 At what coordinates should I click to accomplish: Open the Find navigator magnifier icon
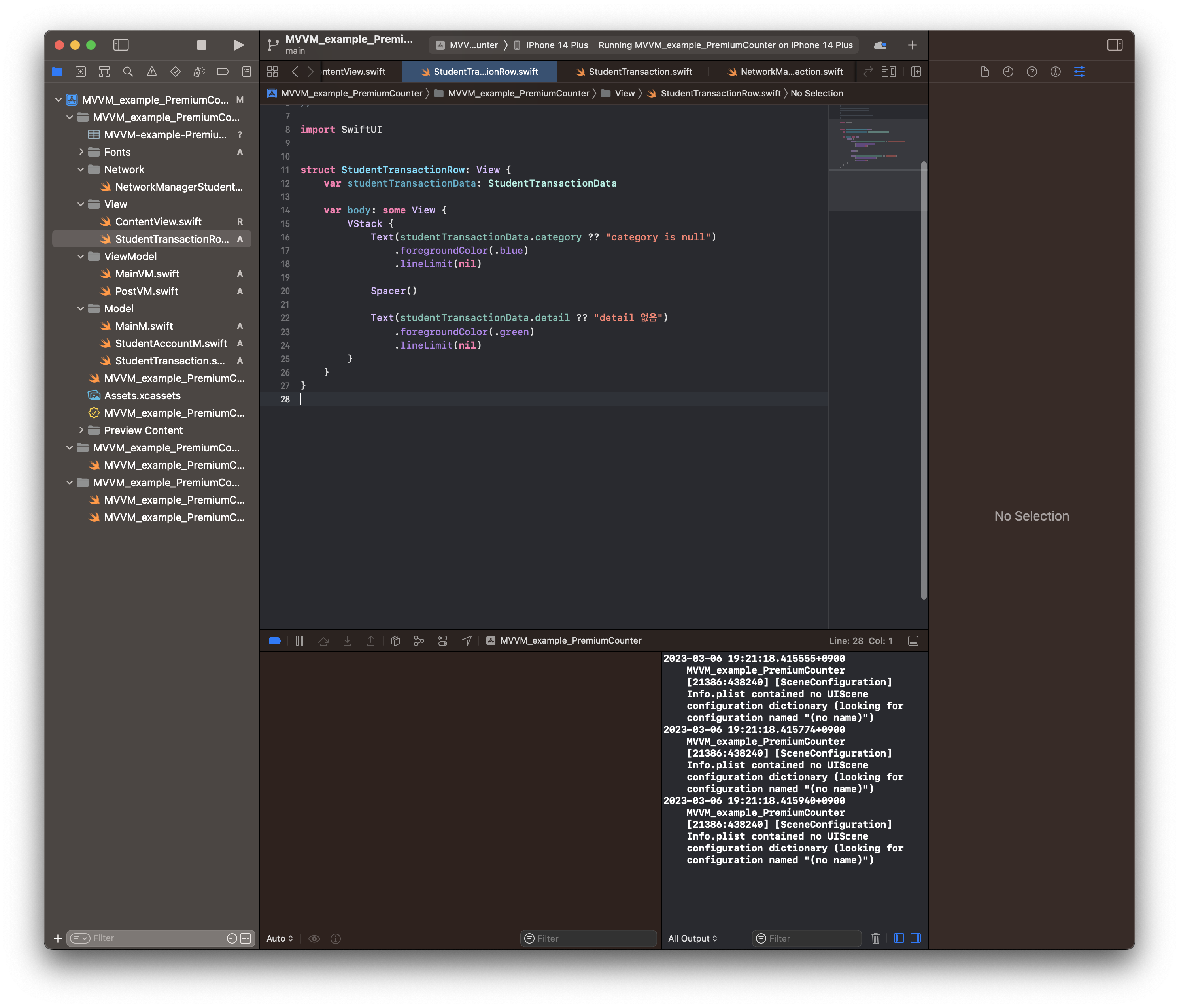pyautogui.click(x=128, y=72)
